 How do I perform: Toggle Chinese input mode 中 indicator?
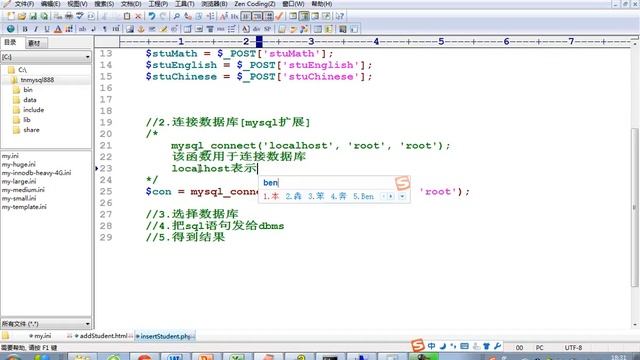(x=431, y=346)
